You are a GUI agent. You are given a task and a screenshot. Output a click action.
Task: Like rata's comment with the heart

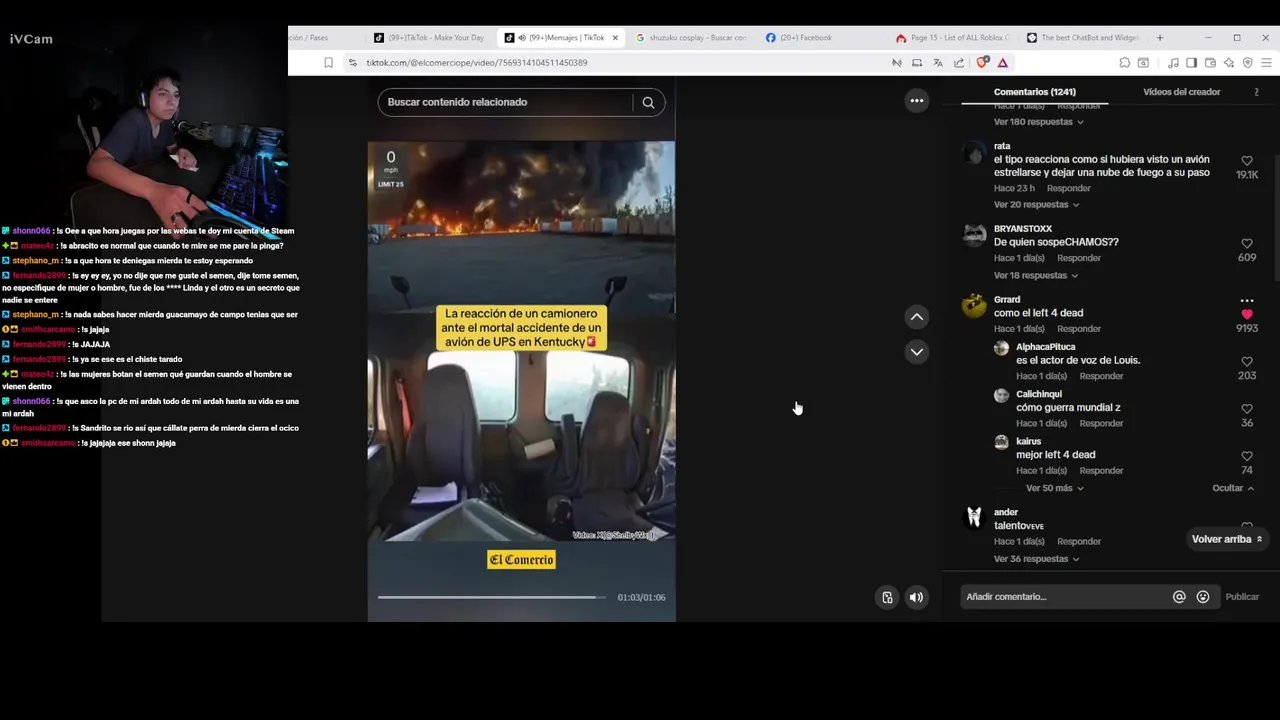(x=1246, y=160)
